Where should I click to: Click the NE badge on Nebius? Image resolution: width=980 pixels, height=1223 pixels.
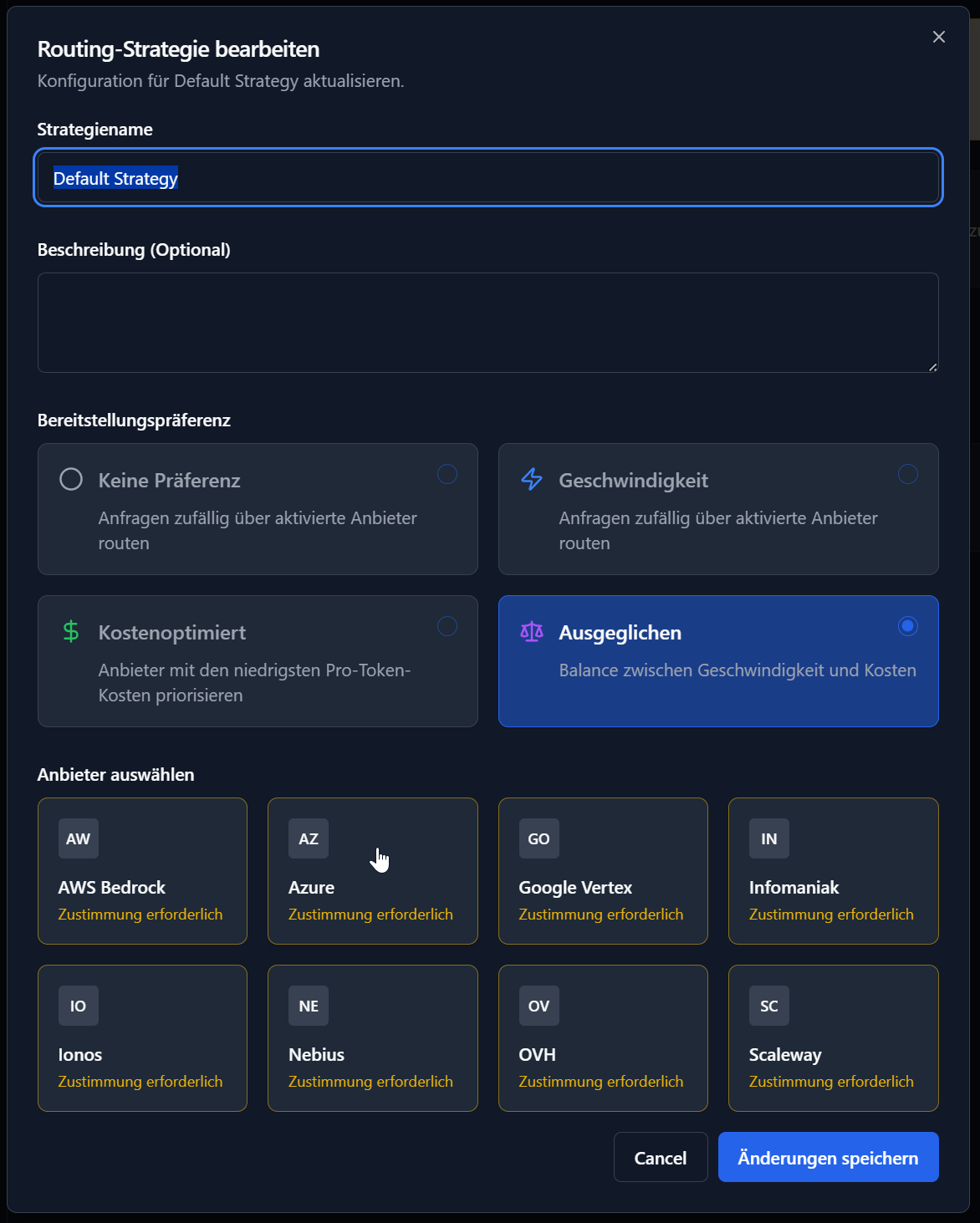coord(308,1006)
